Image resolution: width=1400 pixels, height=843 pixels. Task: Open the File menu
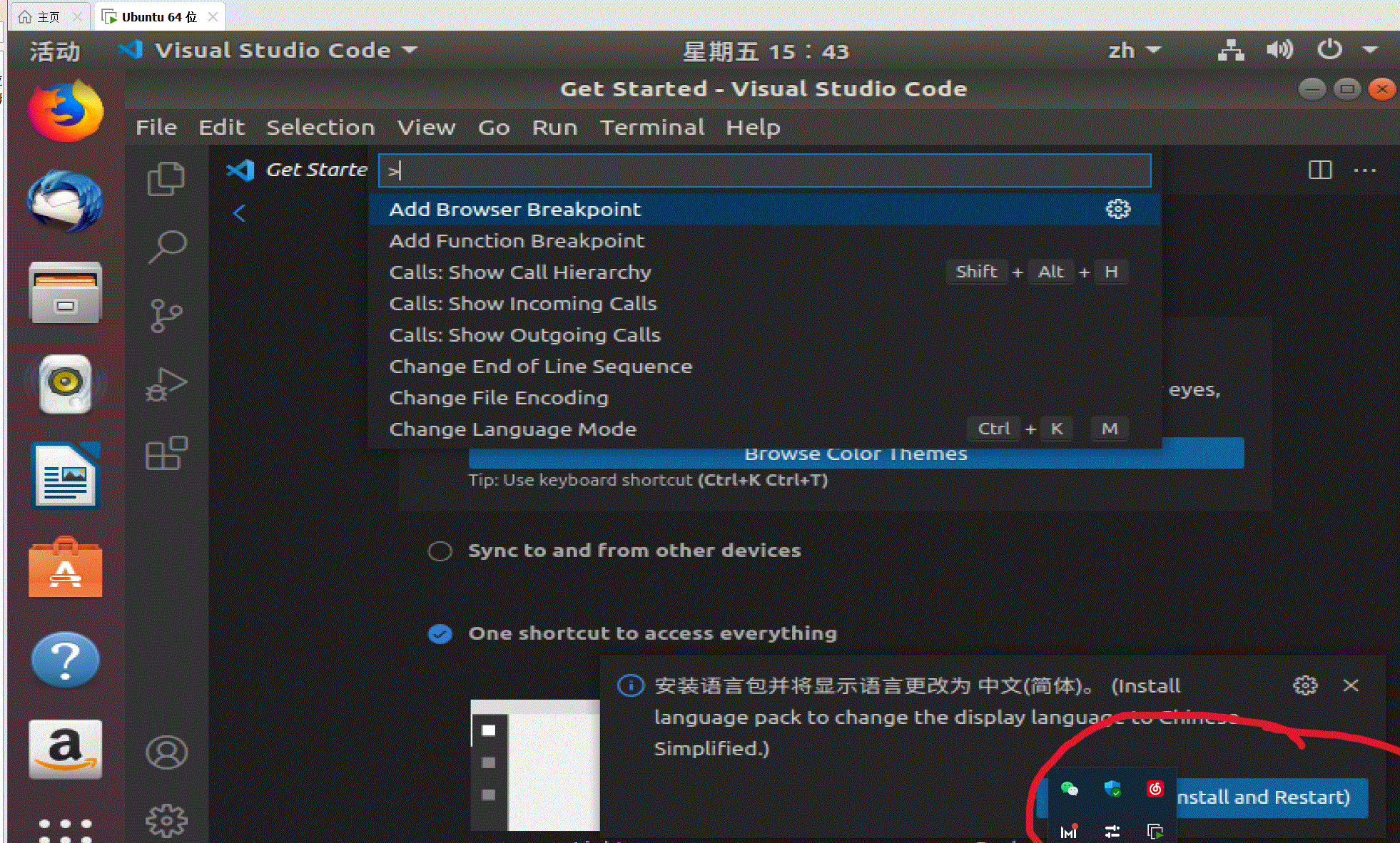(x=156, y=128)
